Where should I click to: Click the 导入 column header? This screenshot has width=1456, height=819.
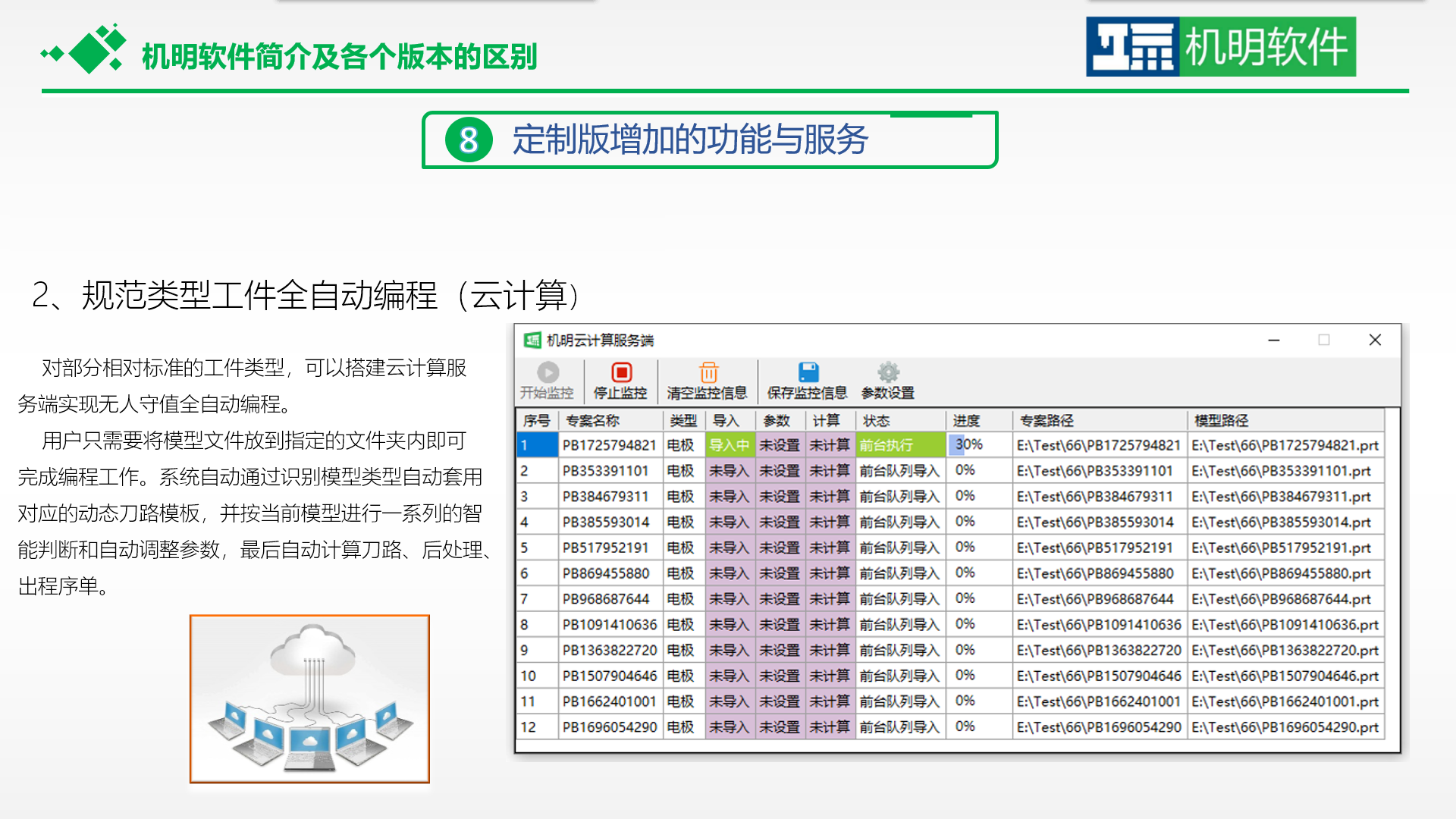pos(730,421)
